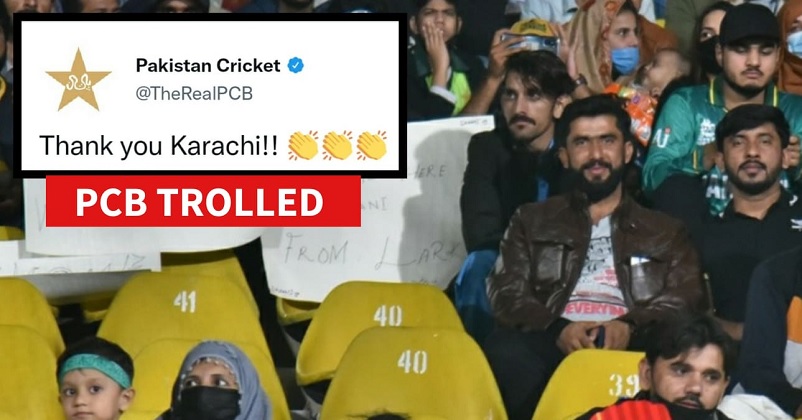Click the third clapping hands emoji
The height and width of the screenshot is (420, 802).
[x=372, y=145]
